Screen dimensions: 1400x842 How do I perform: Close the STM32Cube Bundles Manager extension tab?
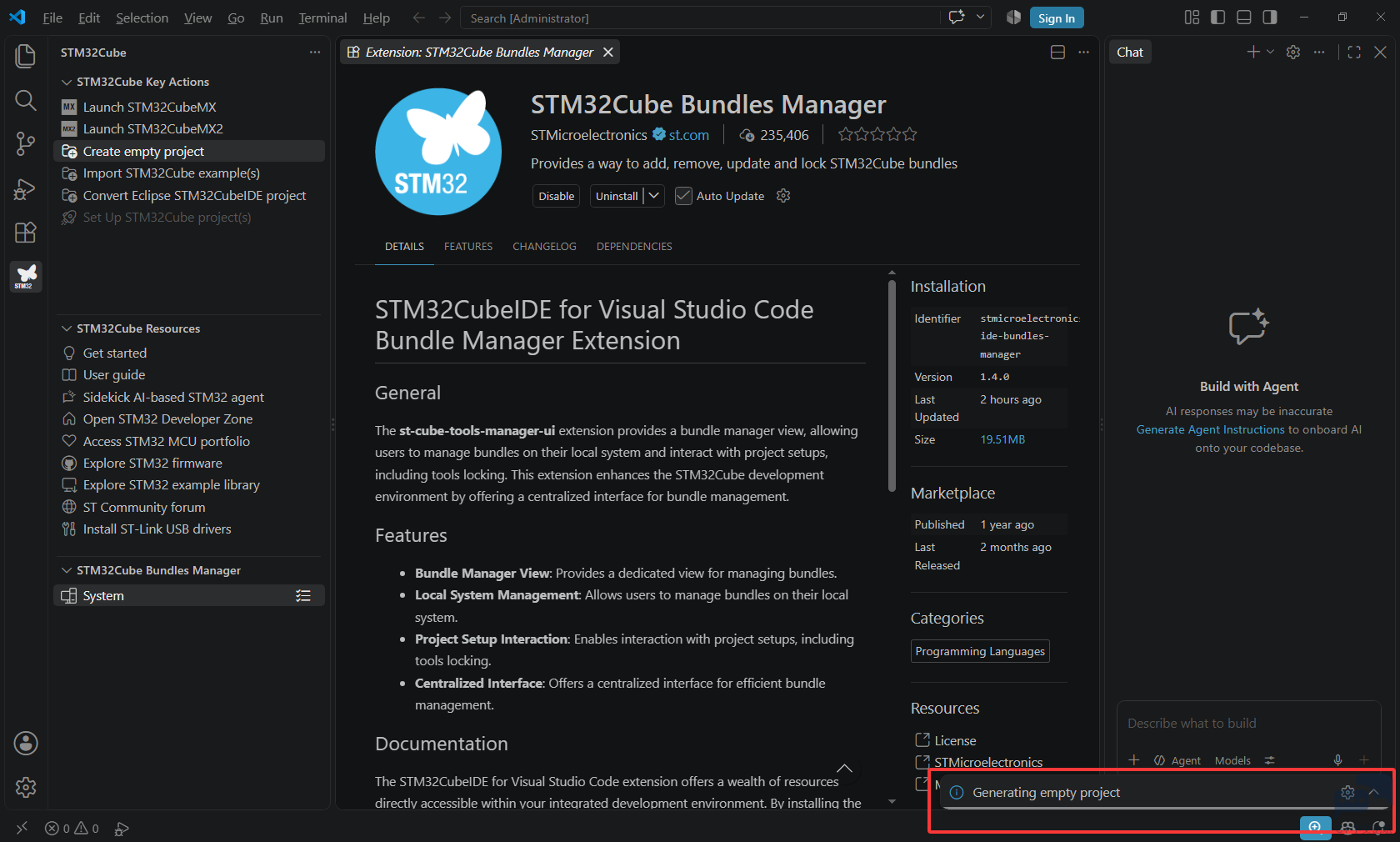point(608,53)
